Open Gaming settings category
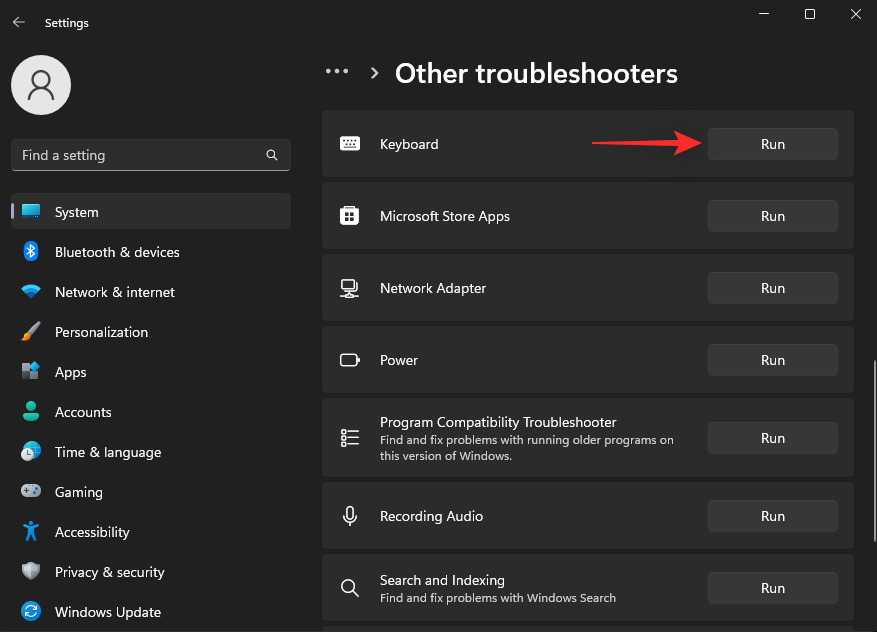Viewport: 877px width, 632px height. pyautogui.click(x=78, y=492)
